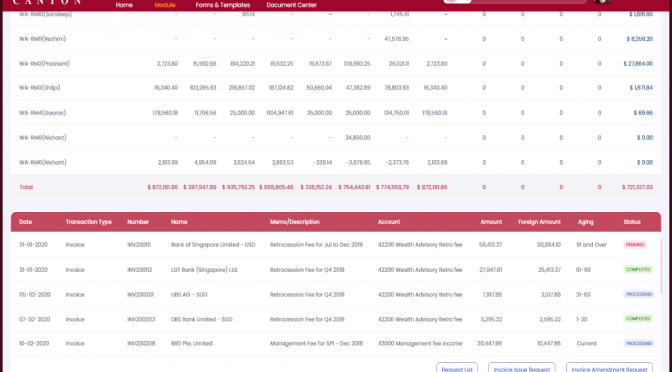Click COMPLETED badge for LGT Bank row
The image size is (672, 372).
[638, 270]
